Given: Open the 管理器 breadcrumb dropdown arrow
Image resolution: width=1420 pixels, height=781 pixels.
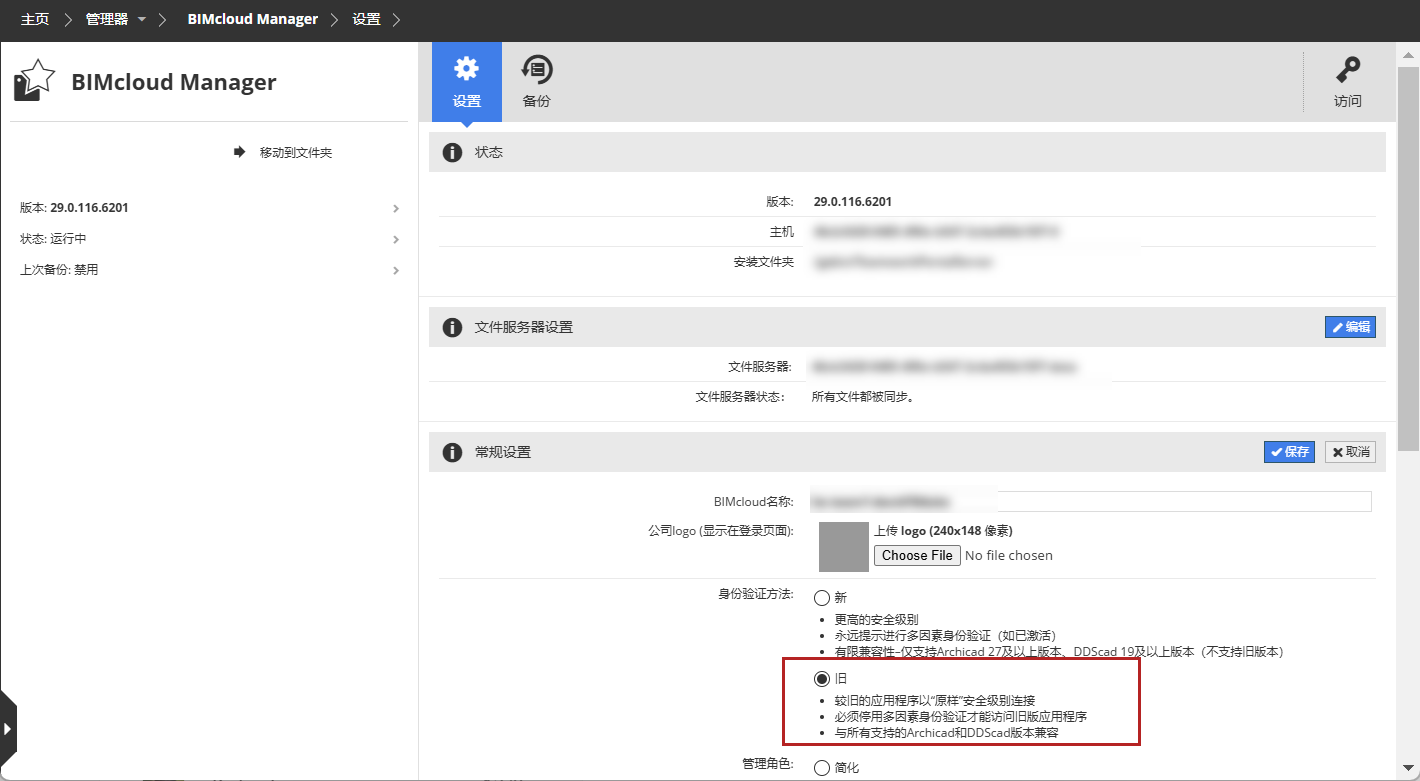Looking at the screenshot, I should point(142,20).
